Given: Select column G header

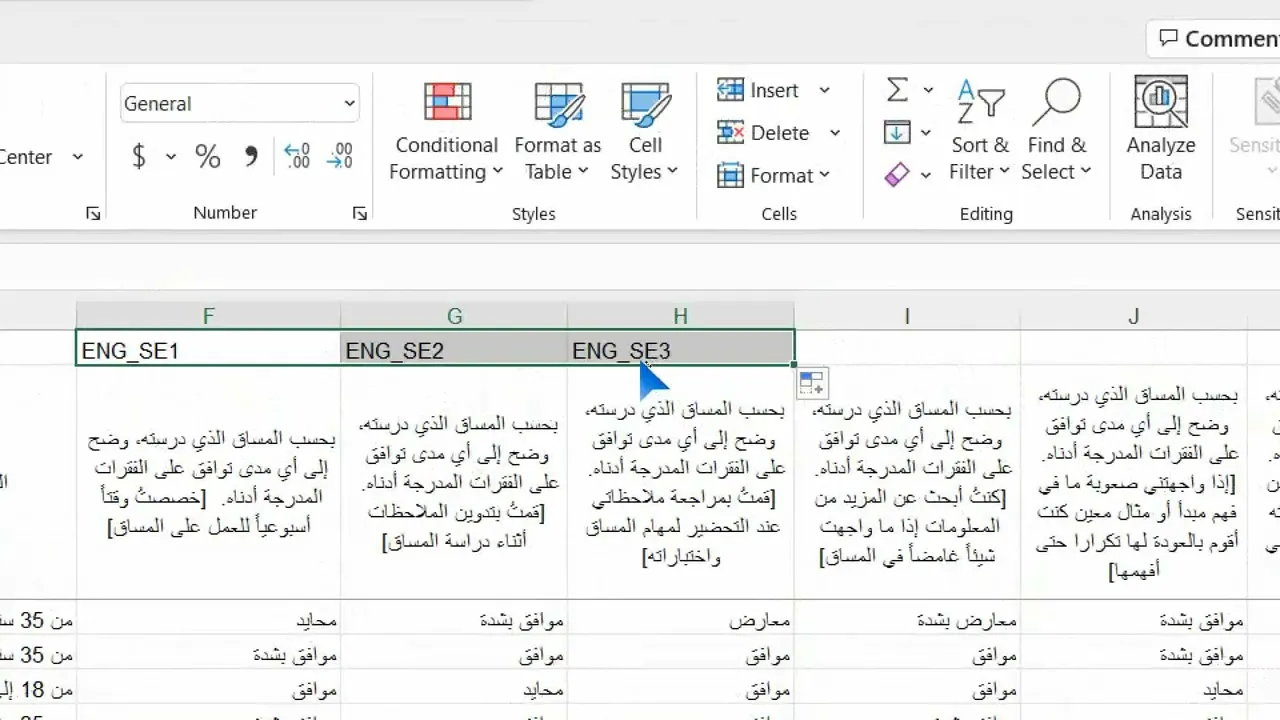Looking at the screenshot, I should (x=454, y=316).
